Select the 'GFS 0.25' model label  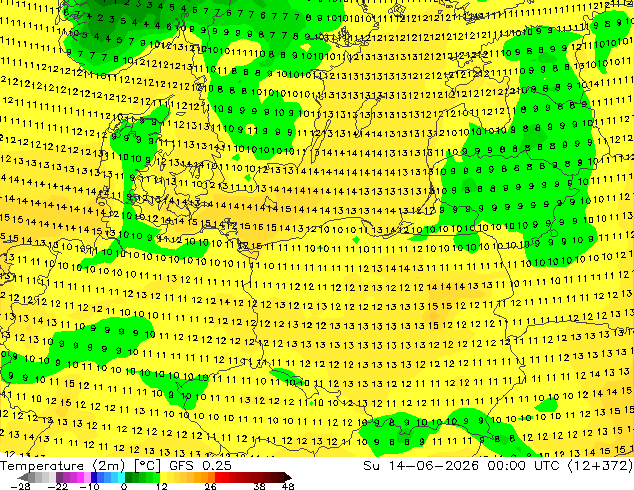pos(200,466)
